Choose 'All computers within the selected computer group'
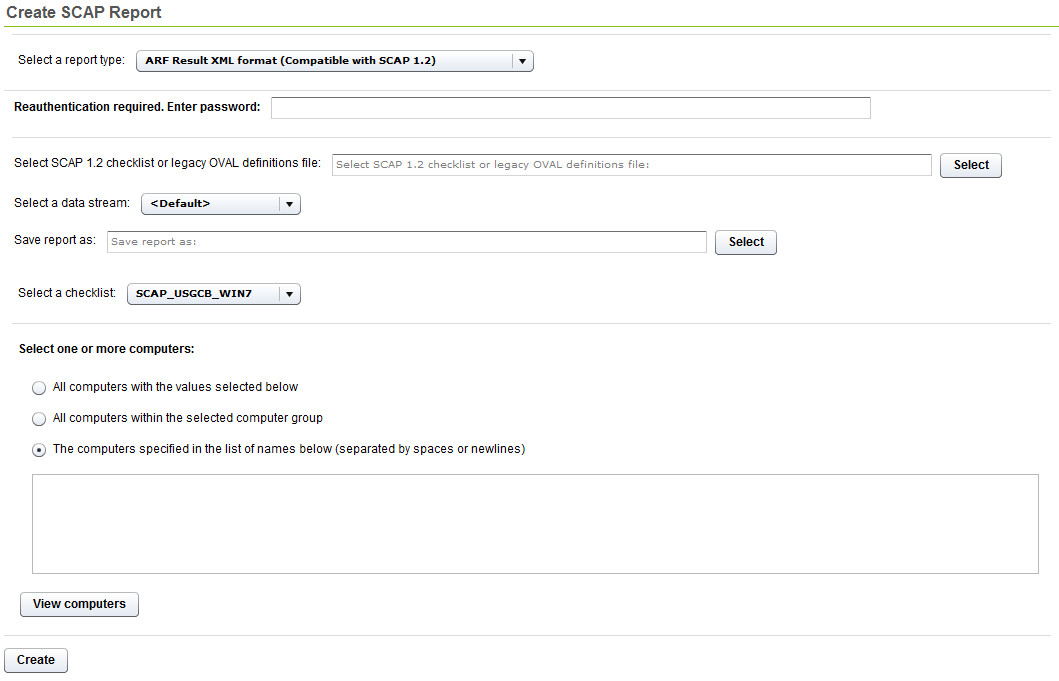 38,418
